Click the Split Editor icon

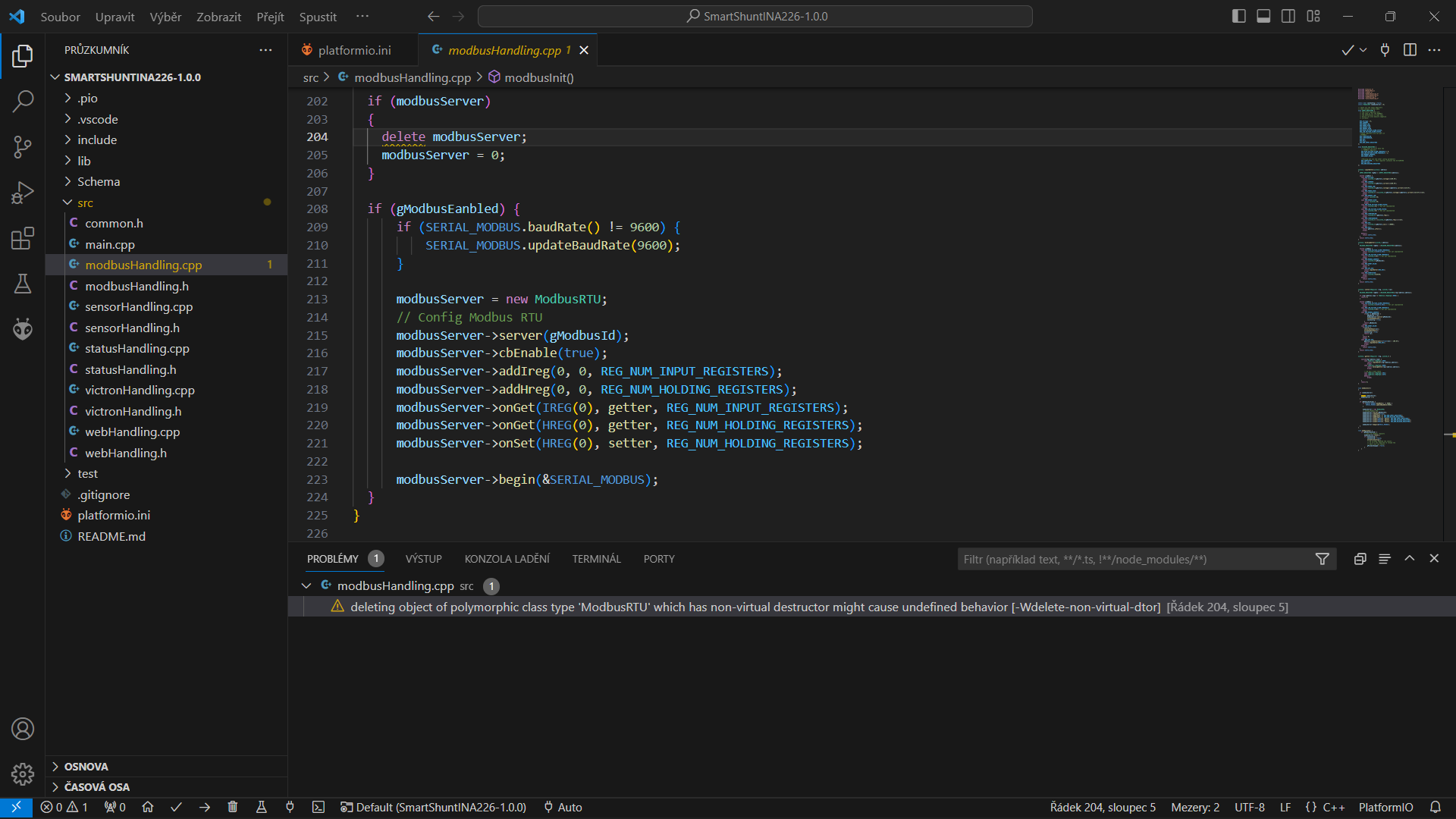click(x=1410, y=50)
